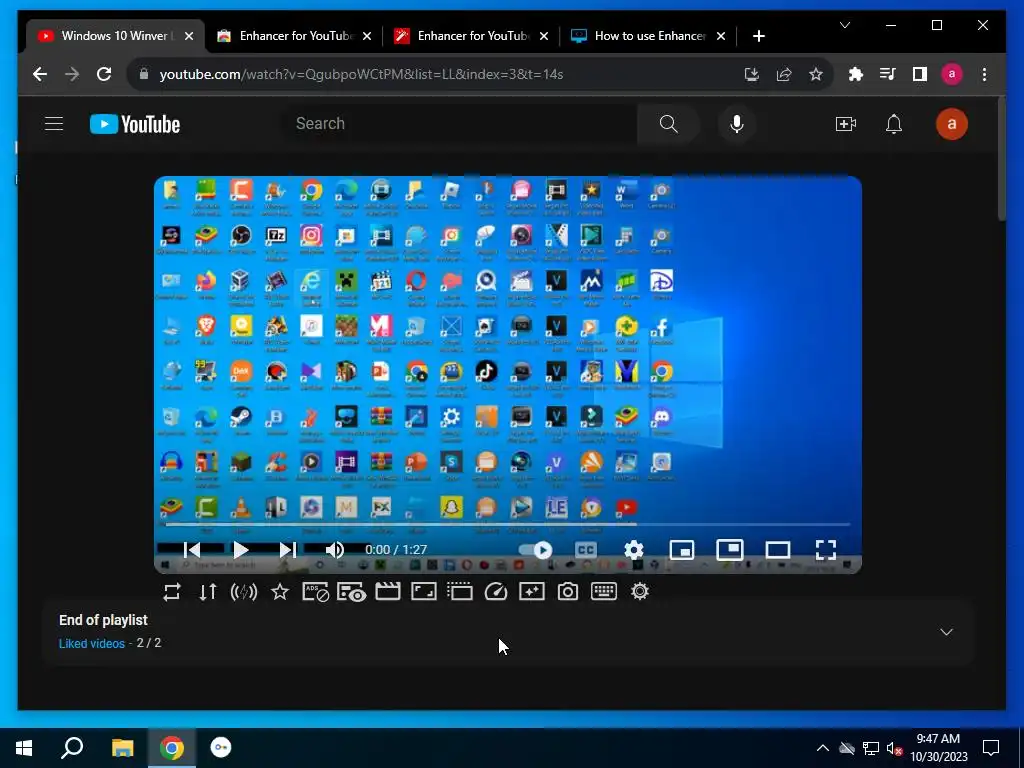The height and width of the screenshot is (768, 1024).
Task: Reload the current page
Action: [104, 74]
